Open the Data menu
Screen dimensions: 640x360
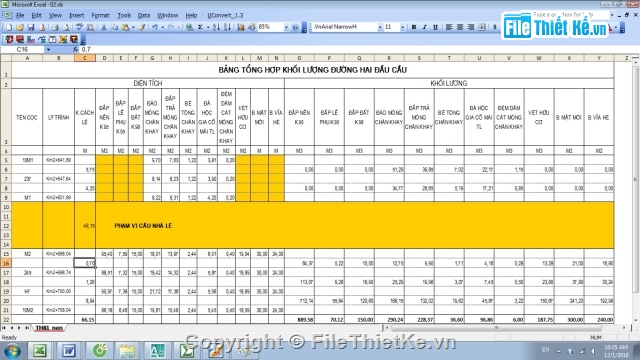[144, 16]
